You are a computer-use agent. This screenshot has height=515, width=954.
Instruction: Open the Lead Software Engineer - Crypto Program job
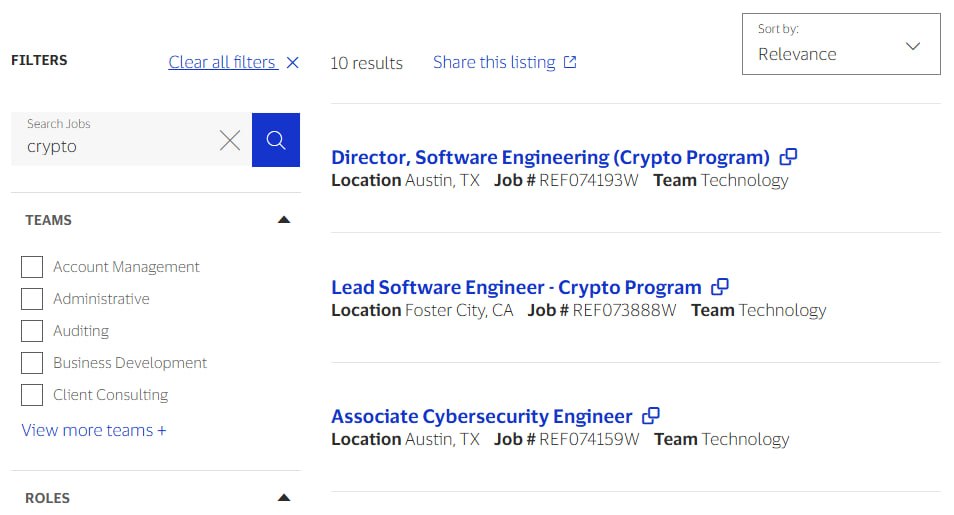516,288
